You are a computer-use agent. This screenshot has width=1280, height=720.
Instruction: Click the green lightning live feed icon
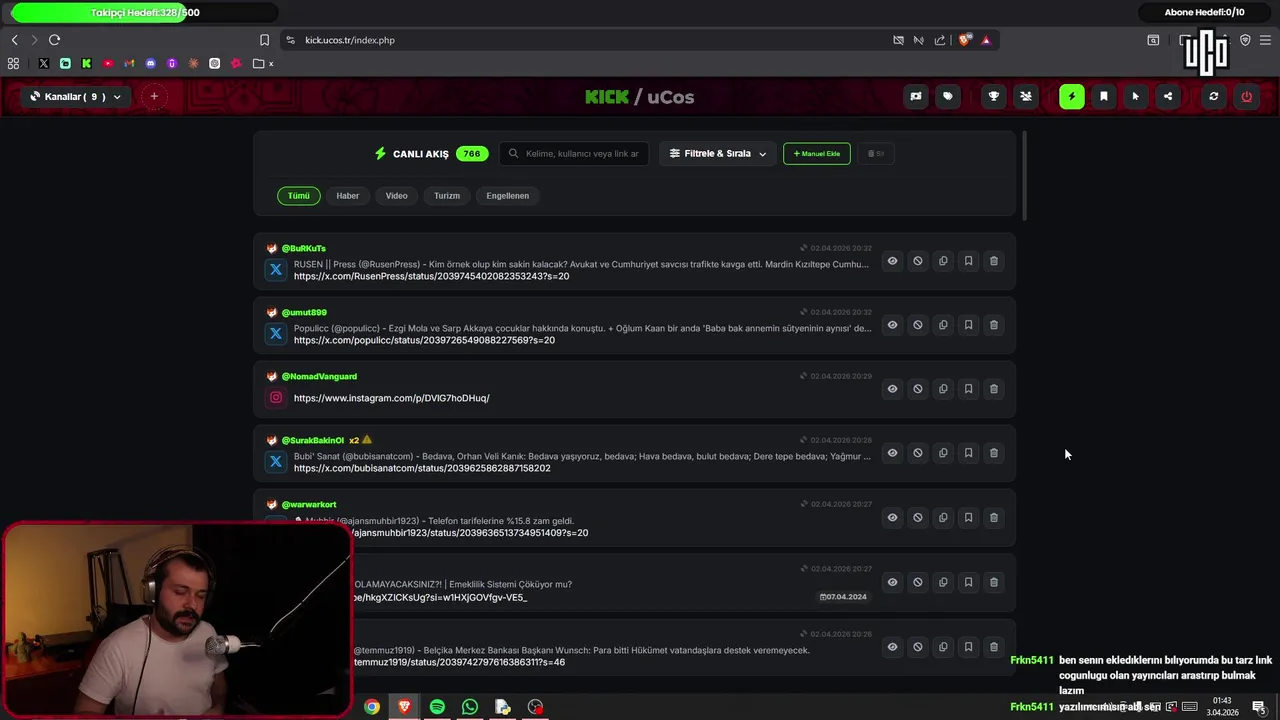point(1072,97)
